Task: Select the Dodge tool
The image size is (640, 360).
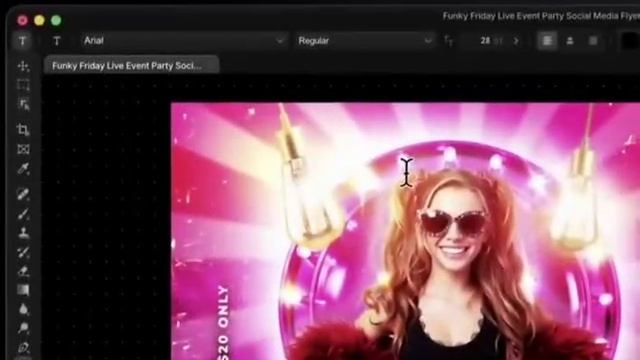Action: pos(23,328)
